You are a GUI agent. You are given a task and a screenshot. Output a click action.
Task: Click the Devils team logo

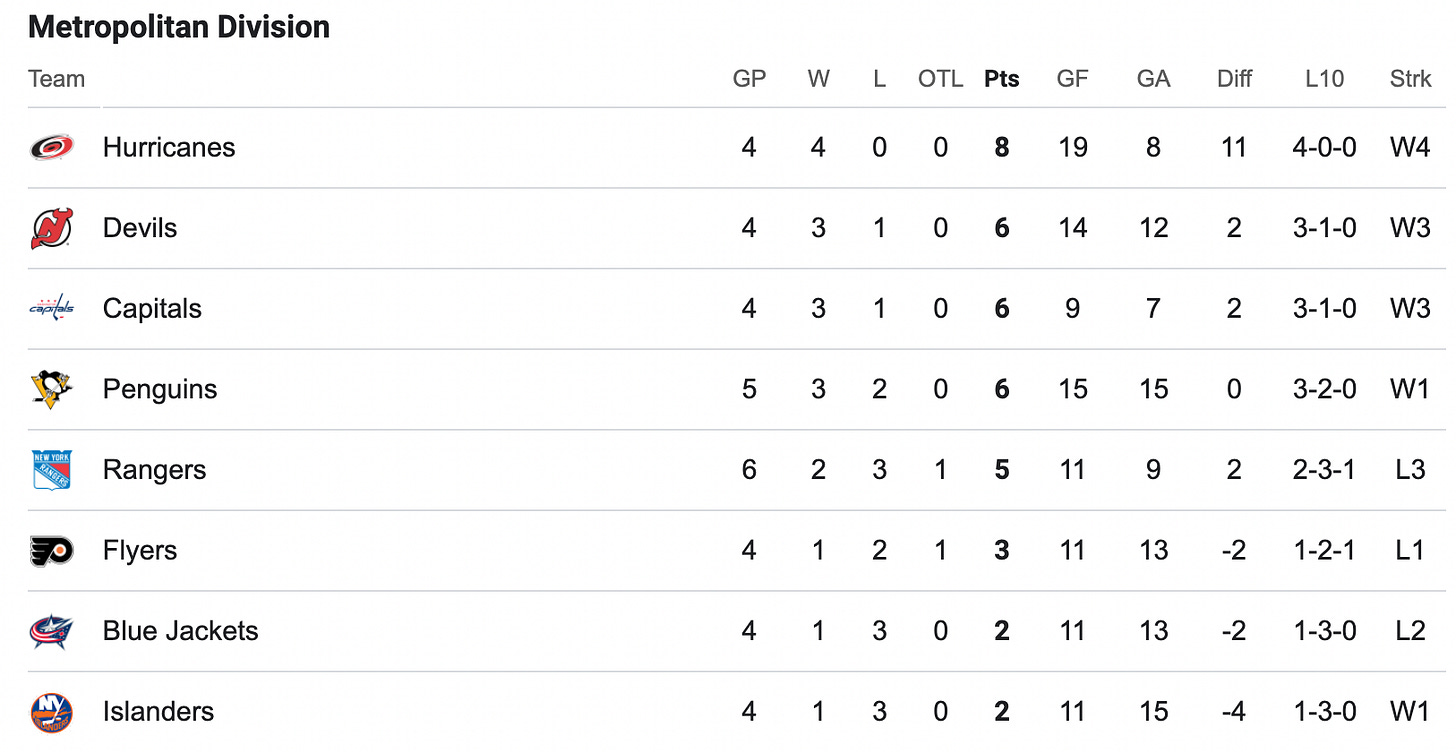[x=51, y=228]
